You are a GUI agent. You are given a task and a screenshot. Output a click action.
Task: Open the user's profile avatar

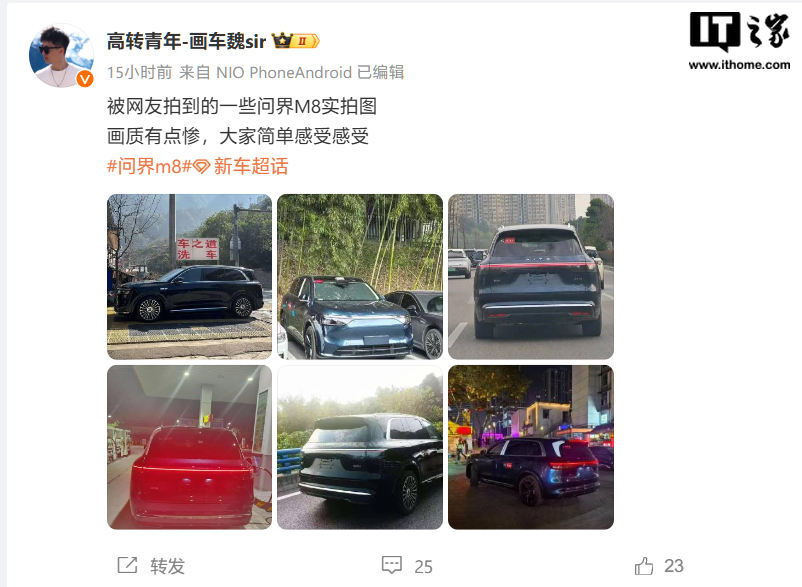tap(60, 55)
